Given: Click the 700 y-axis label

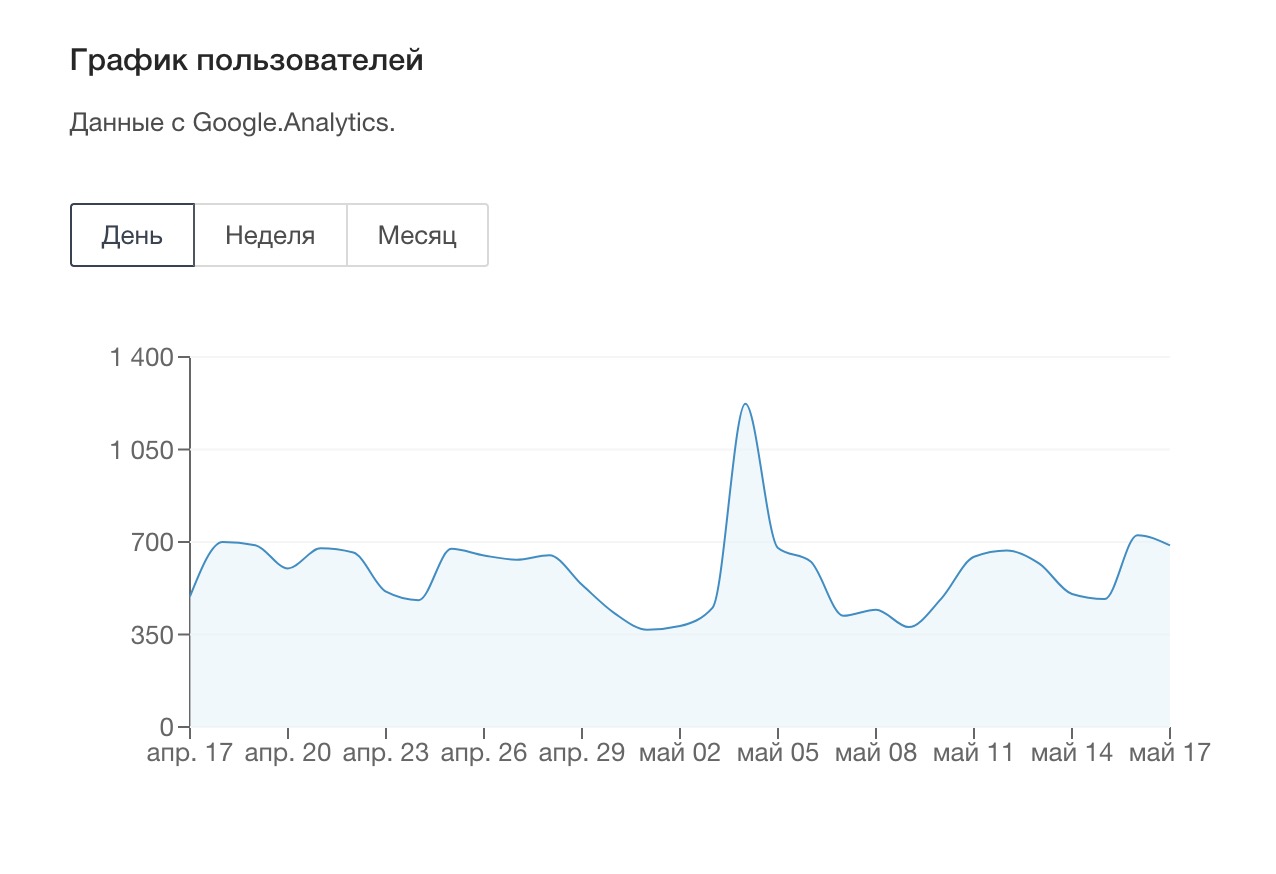Looking at the screenshot, I should click(153, 542).
